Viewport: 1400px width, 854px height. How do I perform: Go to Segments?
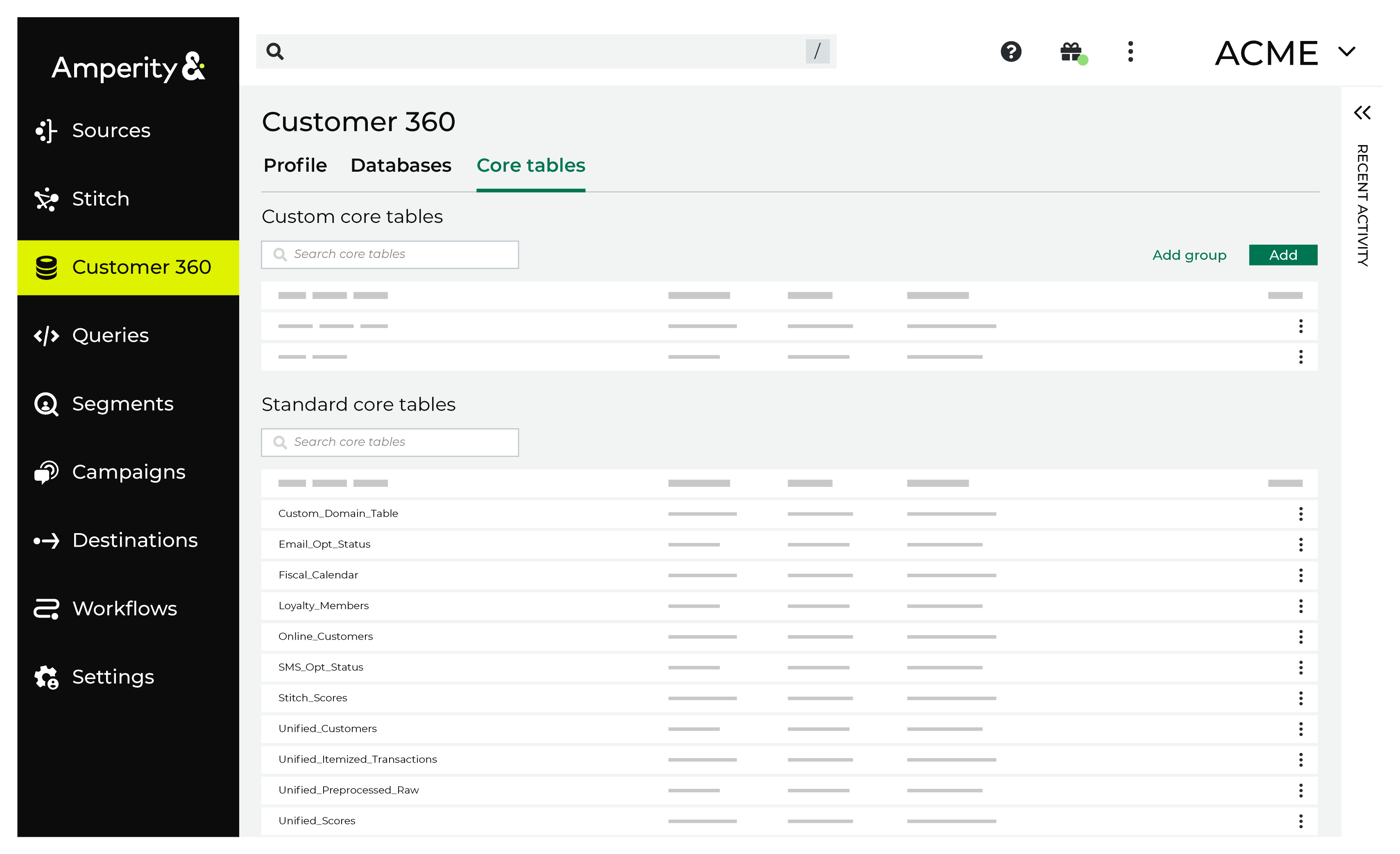[128, 404]
